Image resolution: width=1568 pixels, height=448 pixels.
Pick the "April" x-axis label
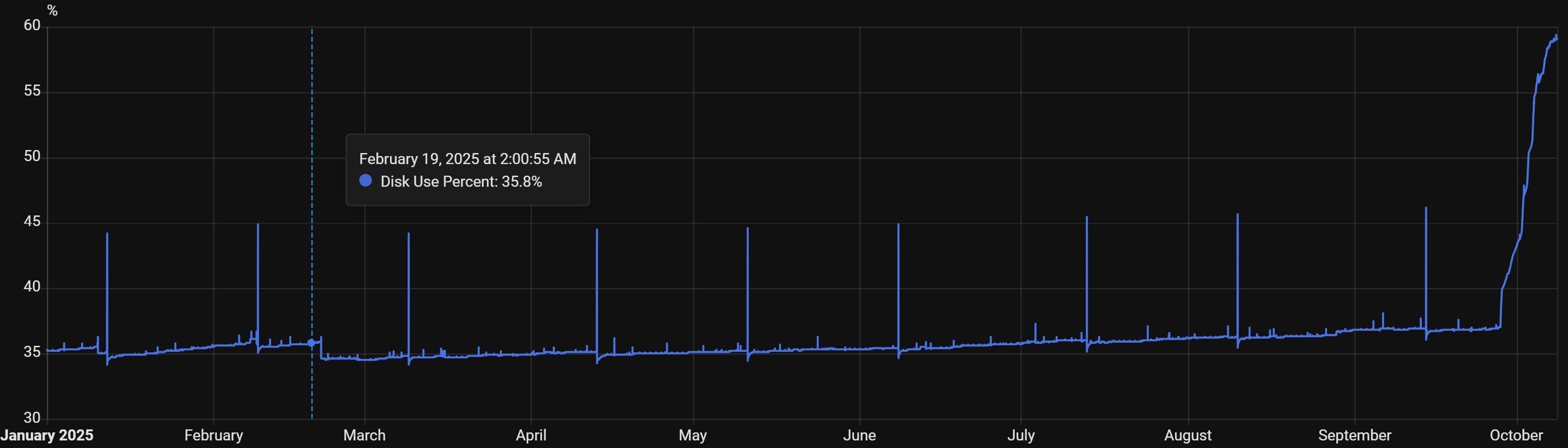(532, 435)
